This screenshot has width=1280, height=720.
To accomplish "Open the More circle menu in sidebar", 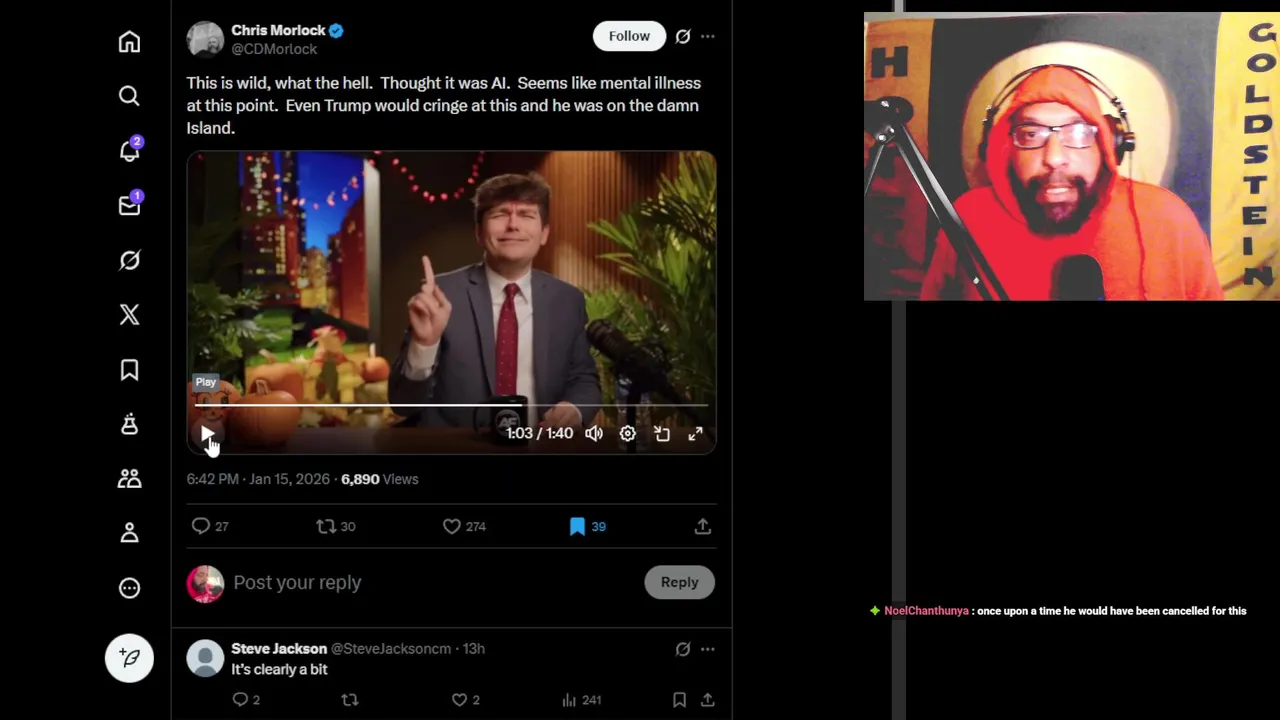I will coord(129,588).
